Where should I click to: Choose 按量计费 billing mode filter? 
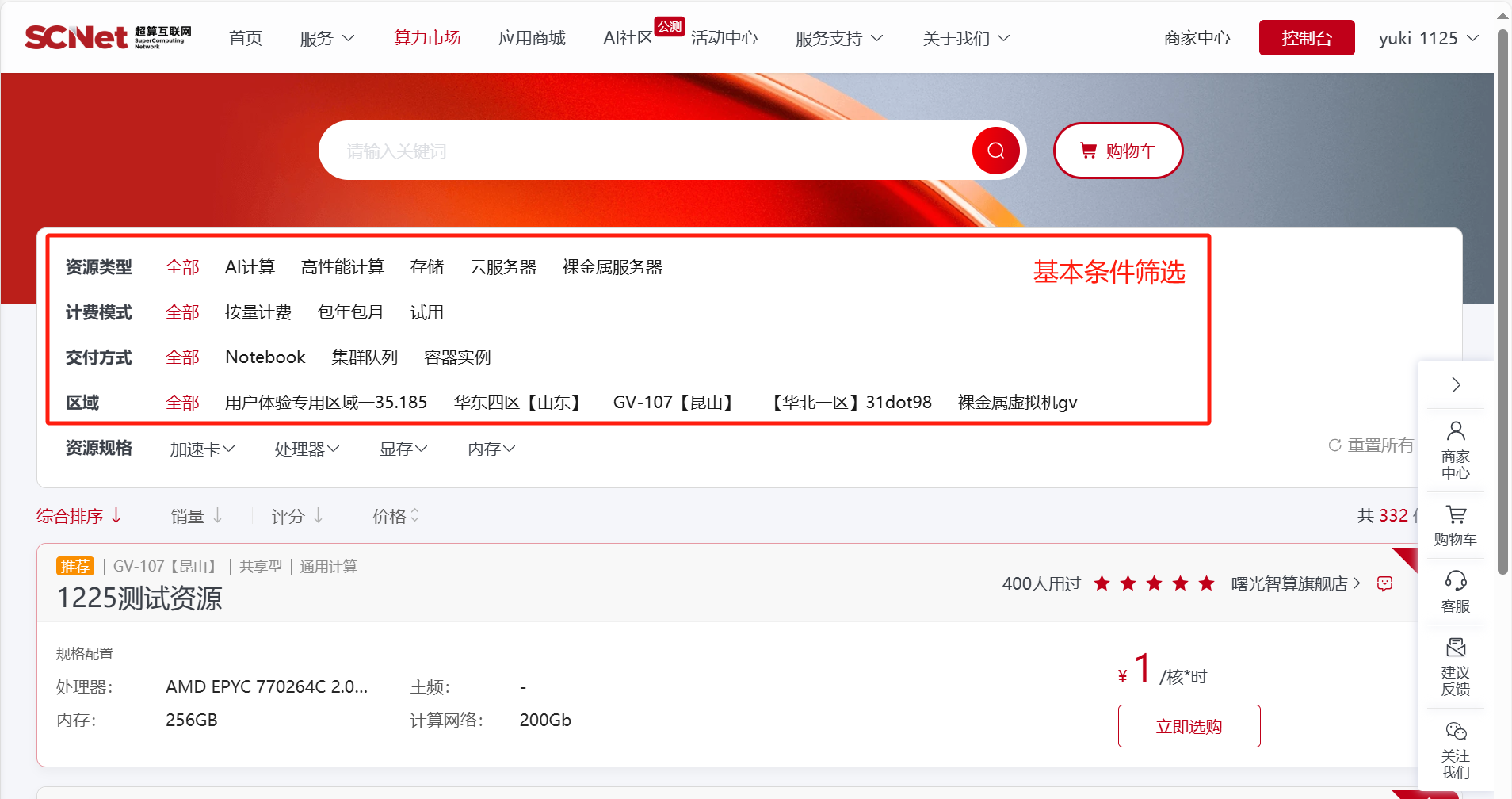click(258, 312)
